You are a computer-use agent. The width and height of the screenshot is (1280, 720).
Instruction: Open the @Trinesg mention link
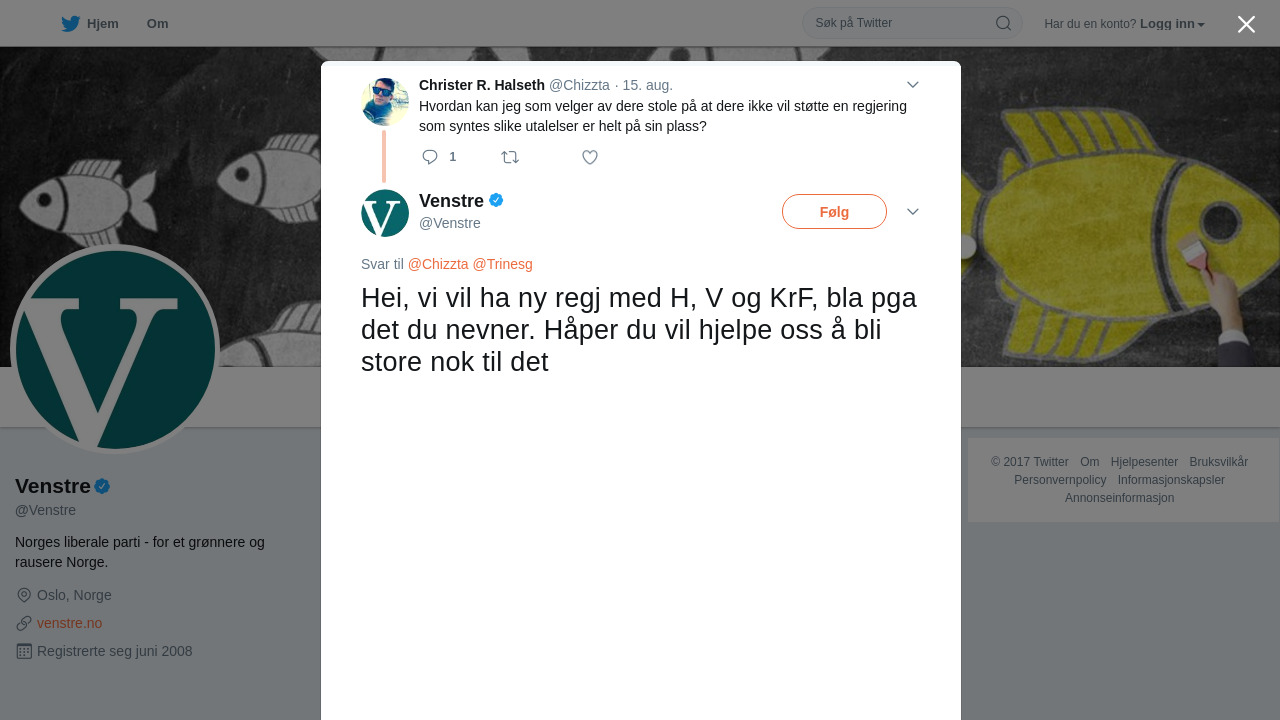(x=502, y=264)
